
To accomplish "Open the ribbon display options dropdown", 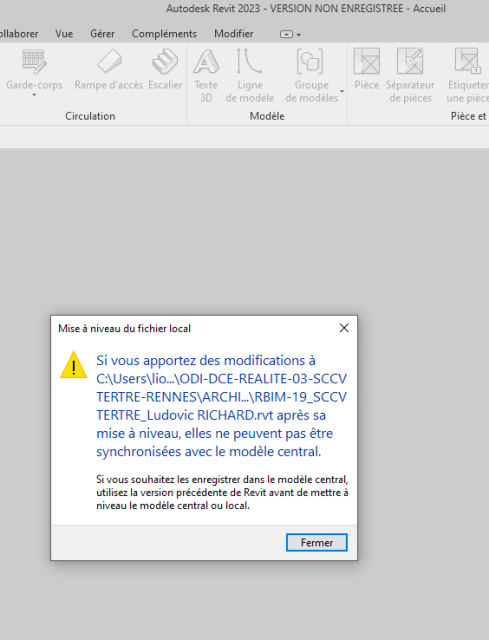I will pyautogui.click(x=291, y=34).
